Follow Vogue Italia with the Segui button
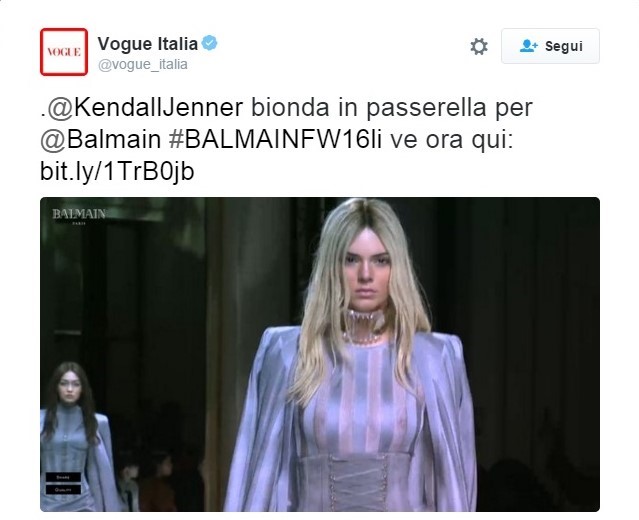 [550, 46]
